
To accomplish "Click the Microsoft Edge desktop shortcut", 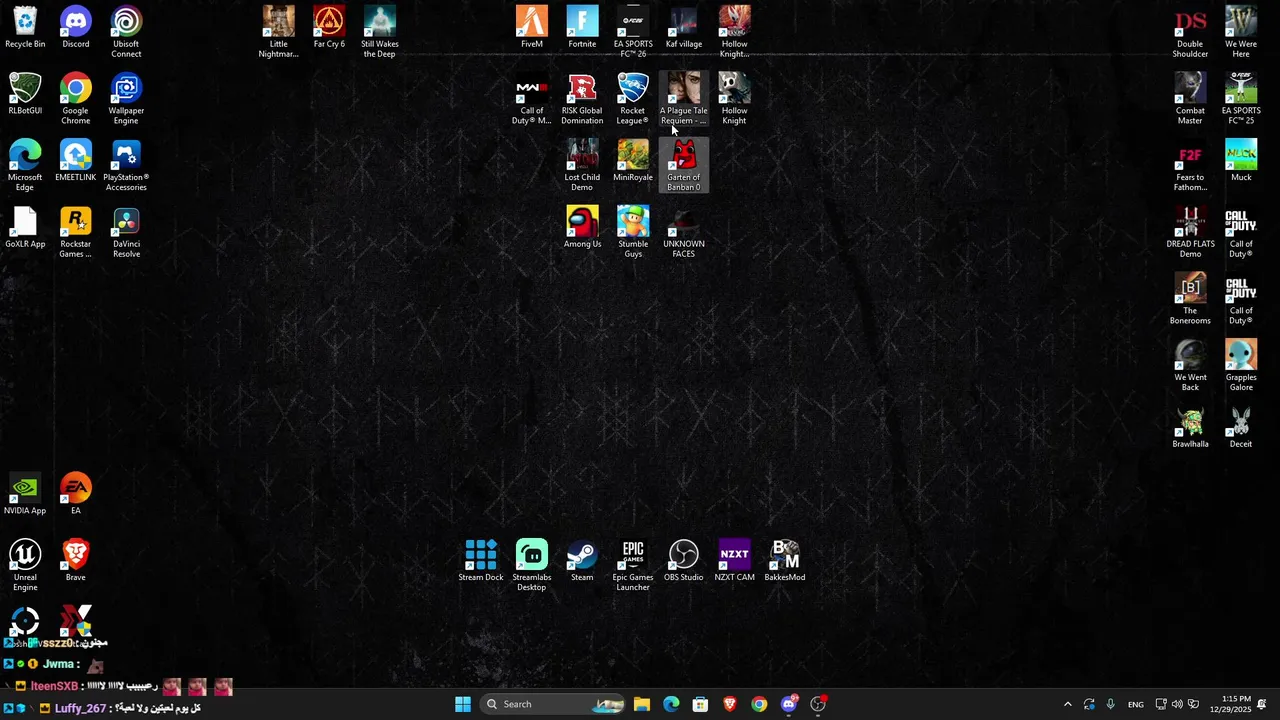I will [x=25, y=166].
